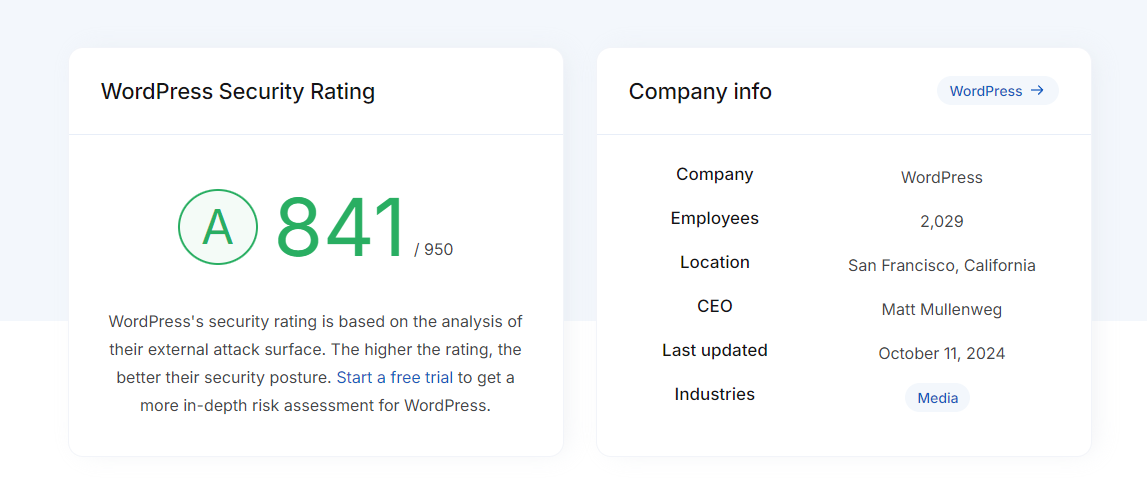Open the Start a free trial link

395,377
